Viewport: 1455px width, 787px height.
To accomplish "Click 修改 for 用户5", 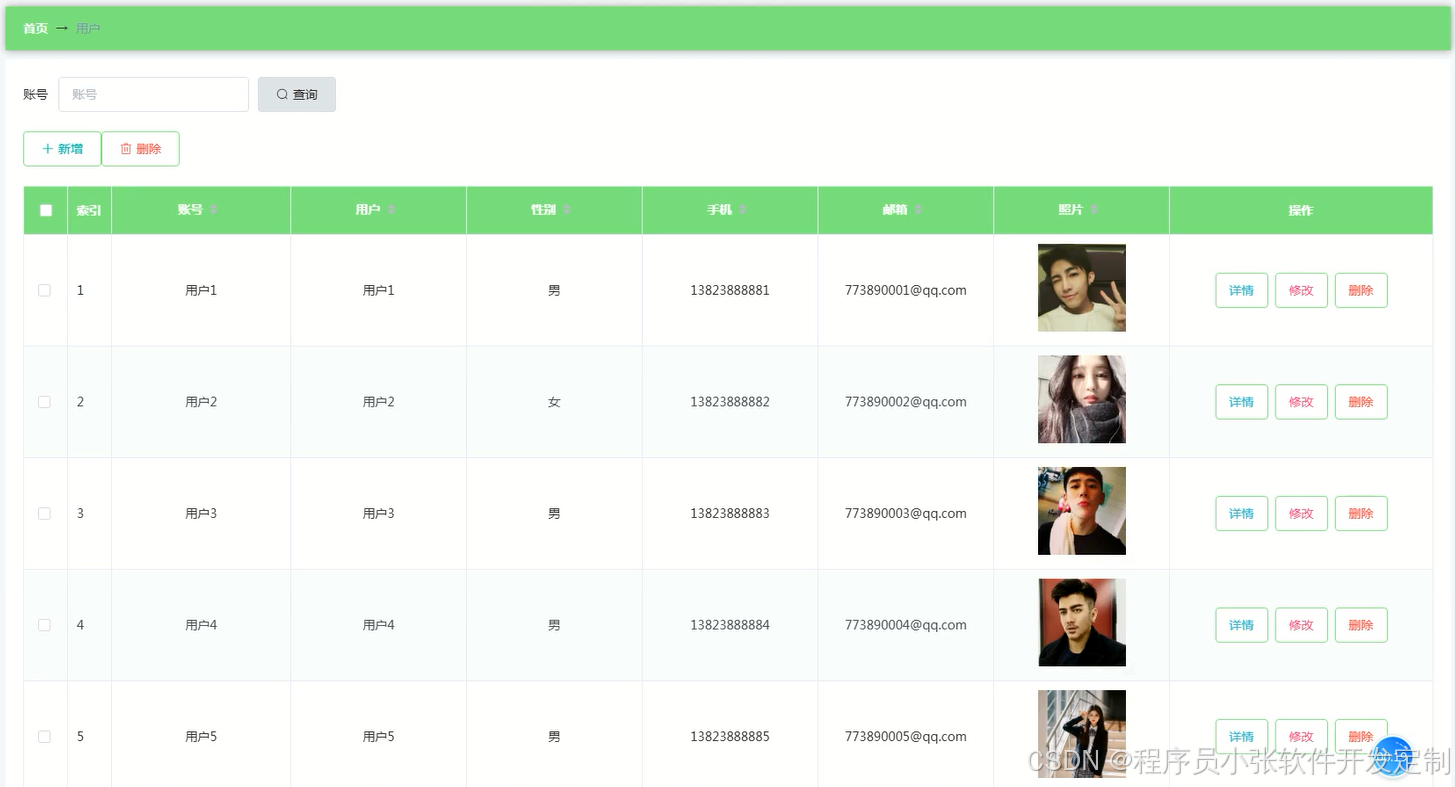I will [x=1301, y=736].
